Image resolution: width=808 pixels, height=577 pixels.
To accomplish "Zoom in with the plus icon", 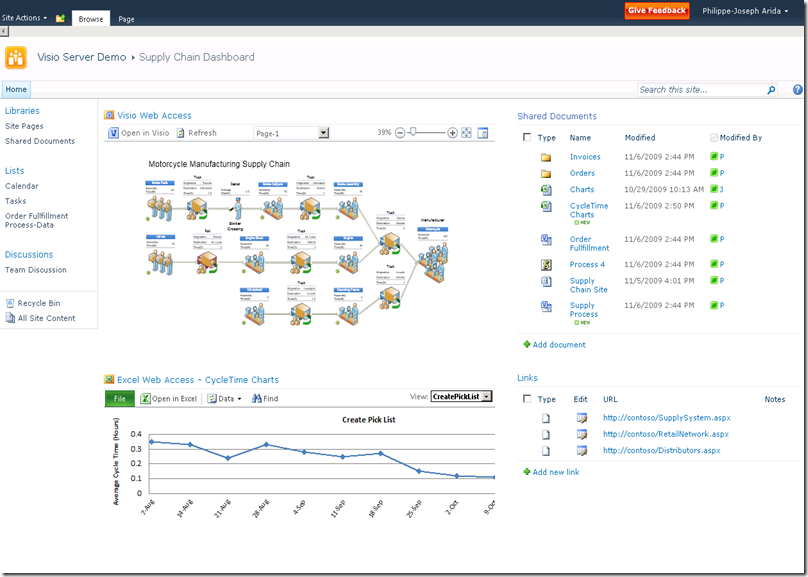I will (x=452, y=133).
